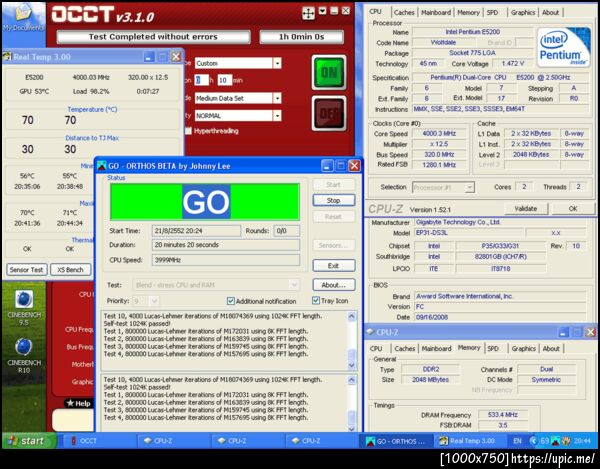Open the Mainboard tab in upper CPU-Z
This screenshot has width=600, height=469.
pyautogui.click(x=436, y=12)
